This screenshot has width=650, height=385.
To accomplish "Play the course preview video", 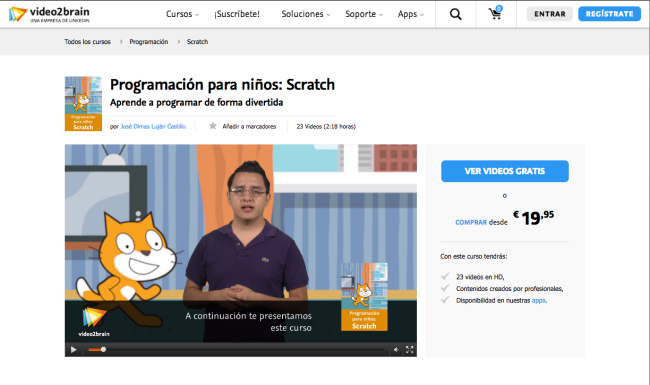I will 73,350.
